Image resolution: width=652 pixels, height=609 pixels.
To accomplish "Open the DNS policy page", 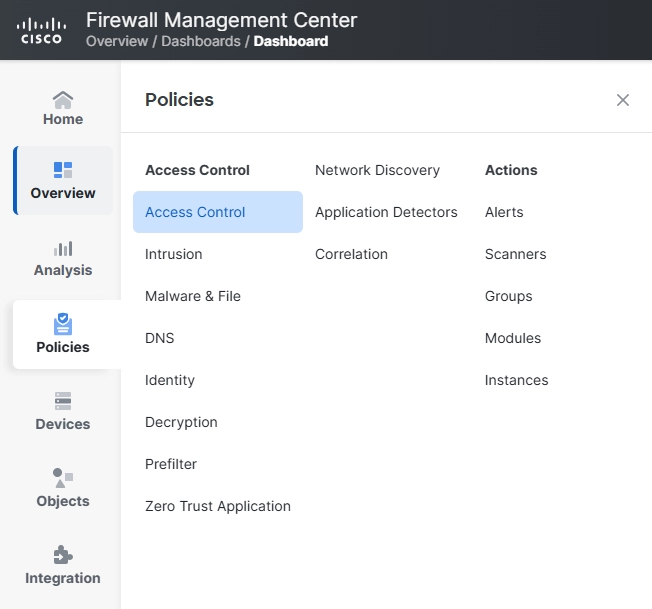I will pyautogui.click(x=160, y=338).
